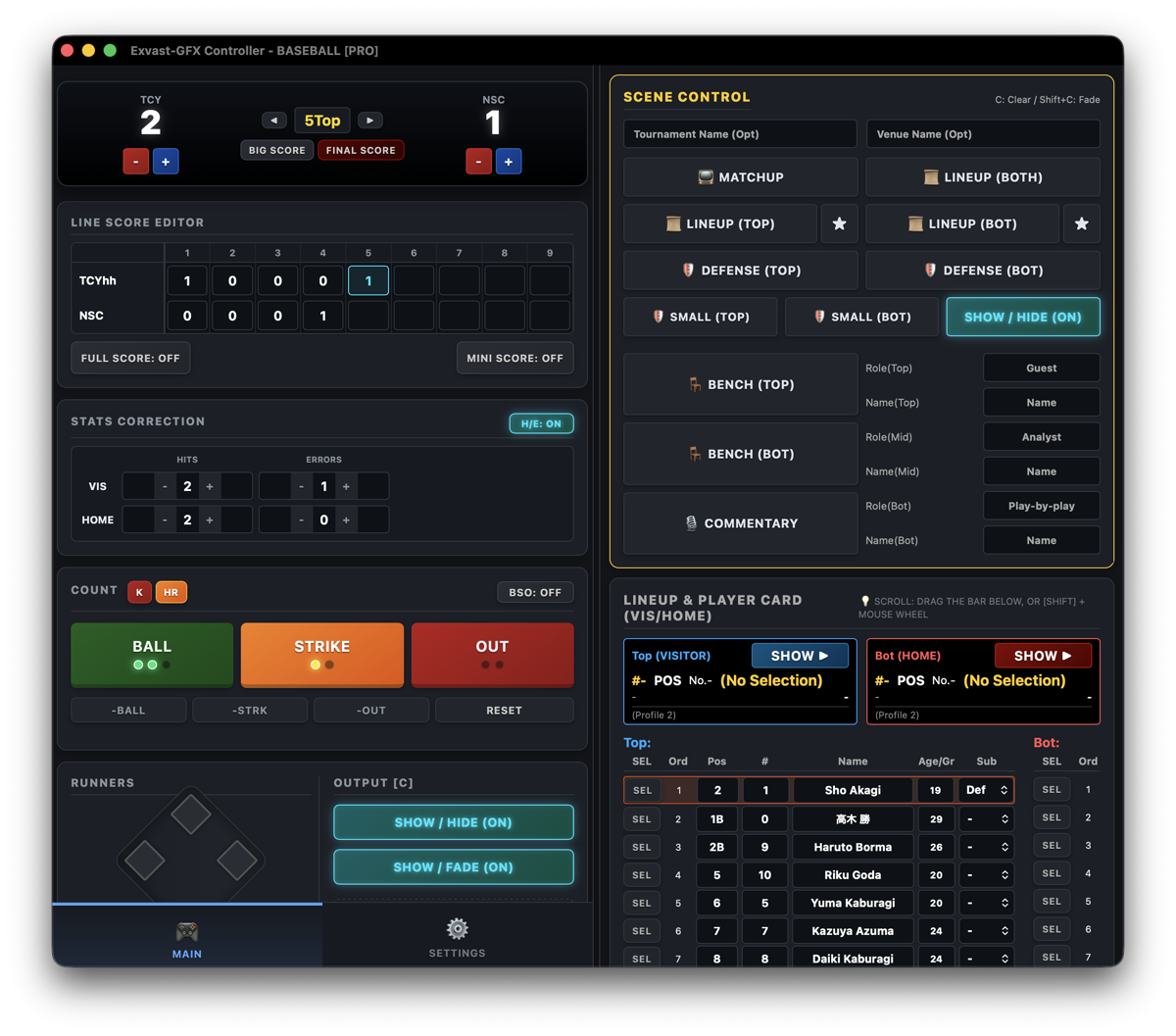The width and height of the screenshot is (1176, 1036).
Task: Show BIG SCORE graphic
Action: tap(277, 150)
